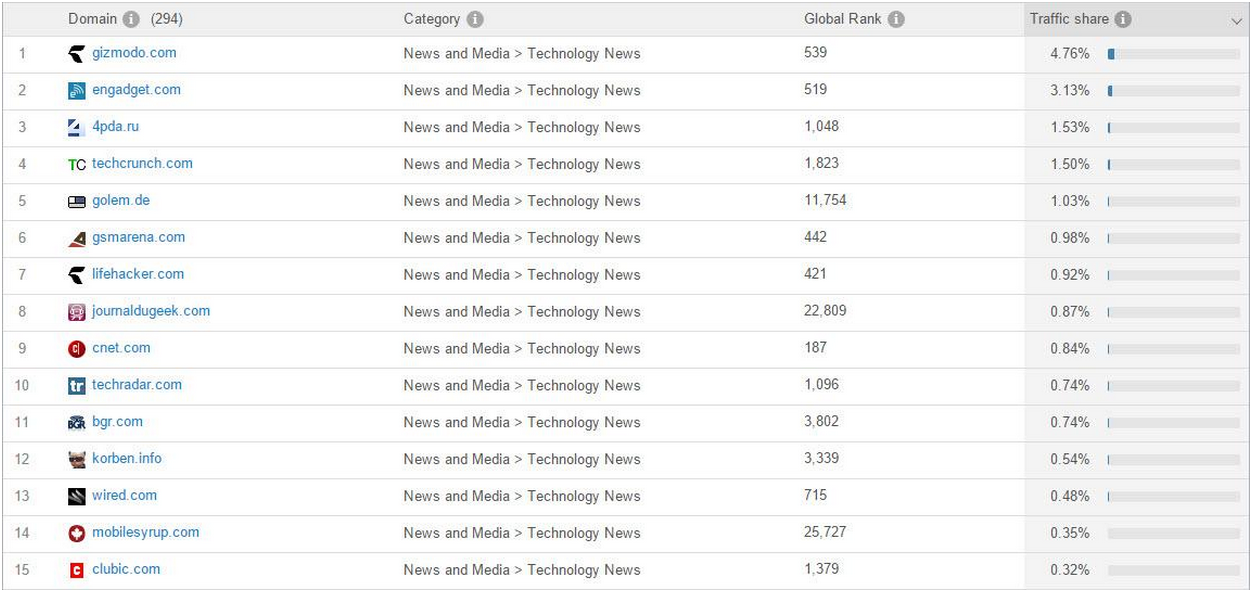Screen dimensions: 1250x590
Task: Click the category cell in the wired.com row
Action: point(522,496)
